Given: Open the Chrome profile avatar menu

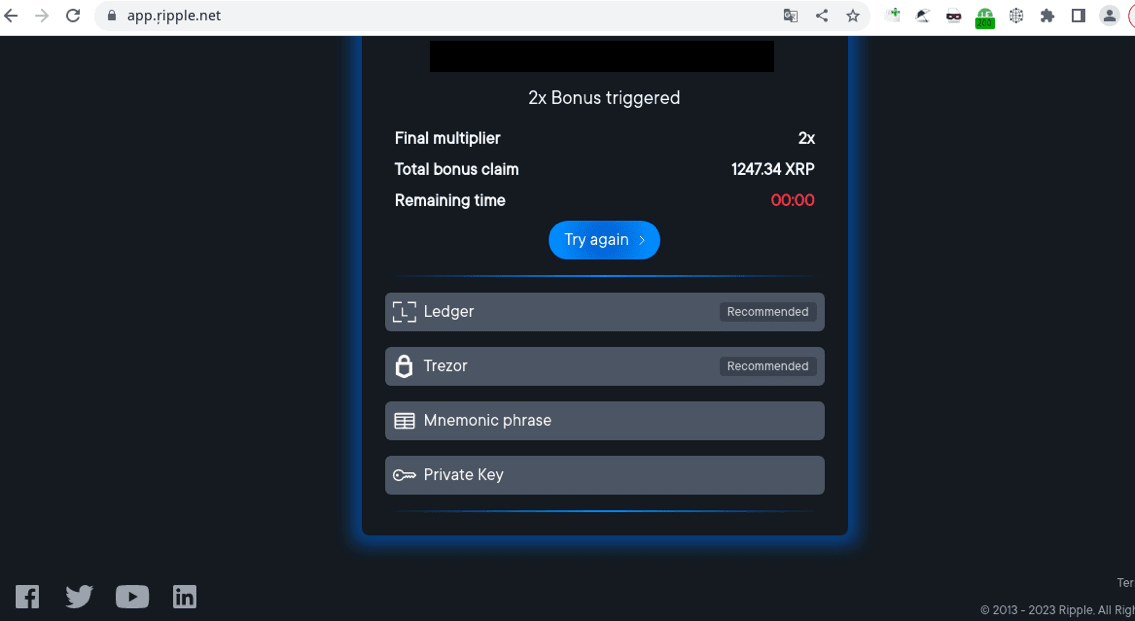Looking at the screenshot, I should (x=1109, y=16).
